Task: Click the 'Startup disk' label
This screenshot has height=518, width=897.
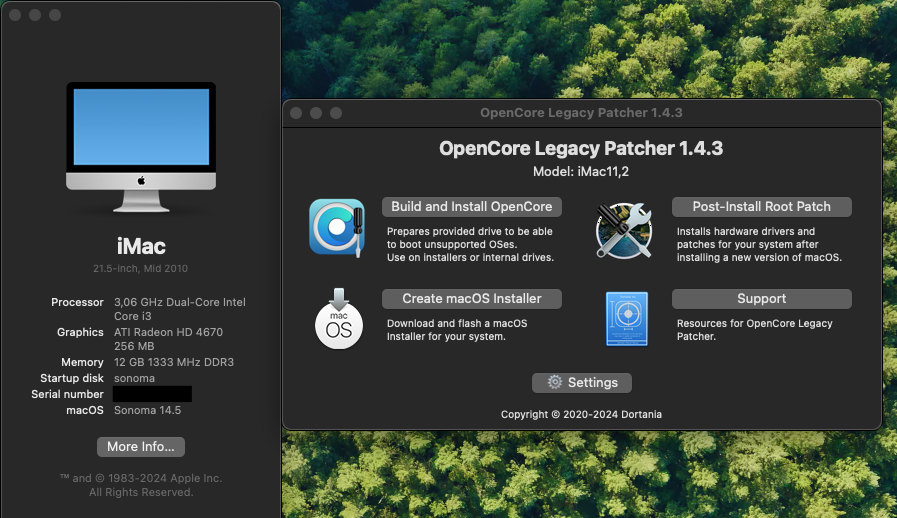Action: coord(72,378)
